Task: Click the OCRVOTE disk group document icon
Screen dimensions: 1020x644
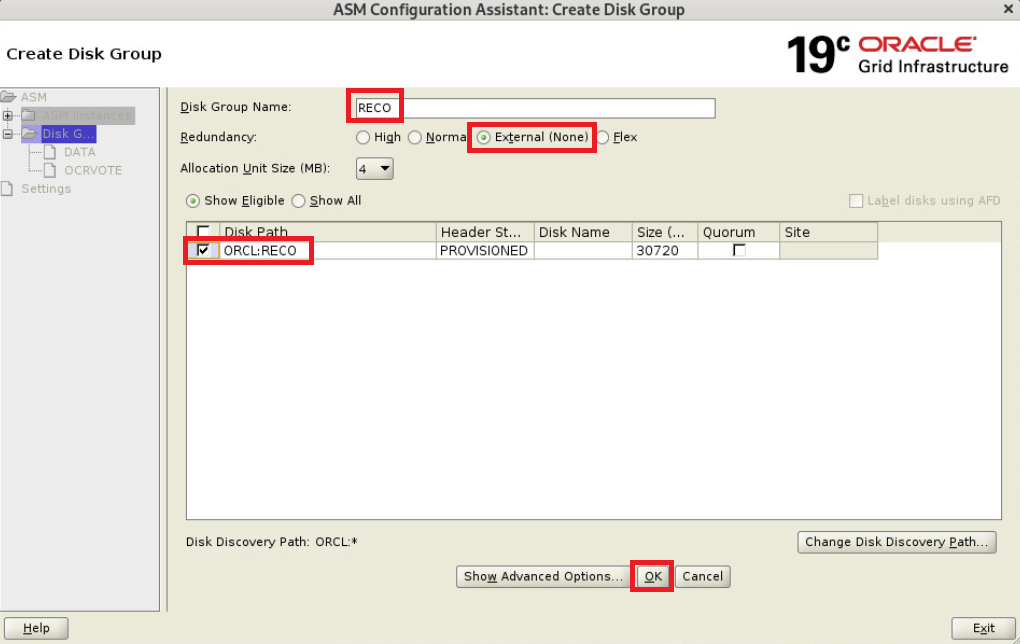Action: (50, 170)
